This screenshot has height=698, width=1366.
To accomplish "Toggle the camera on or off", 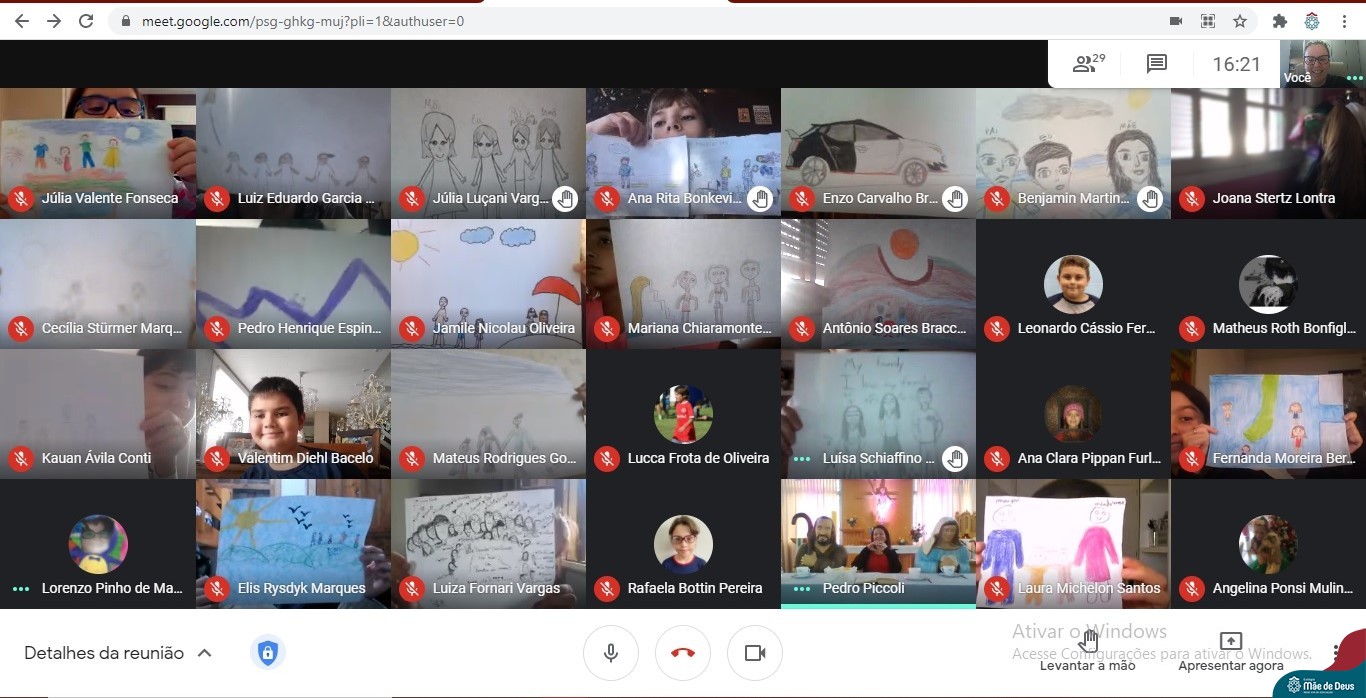I will pyautogui.click(x=755, y=653).
